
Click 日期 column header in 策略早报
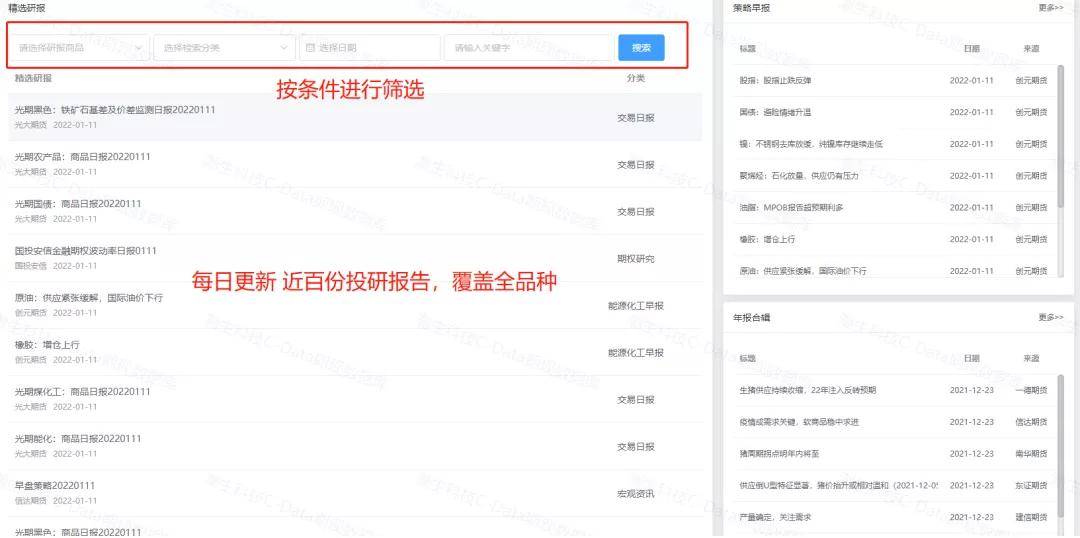tap(972, 49)
